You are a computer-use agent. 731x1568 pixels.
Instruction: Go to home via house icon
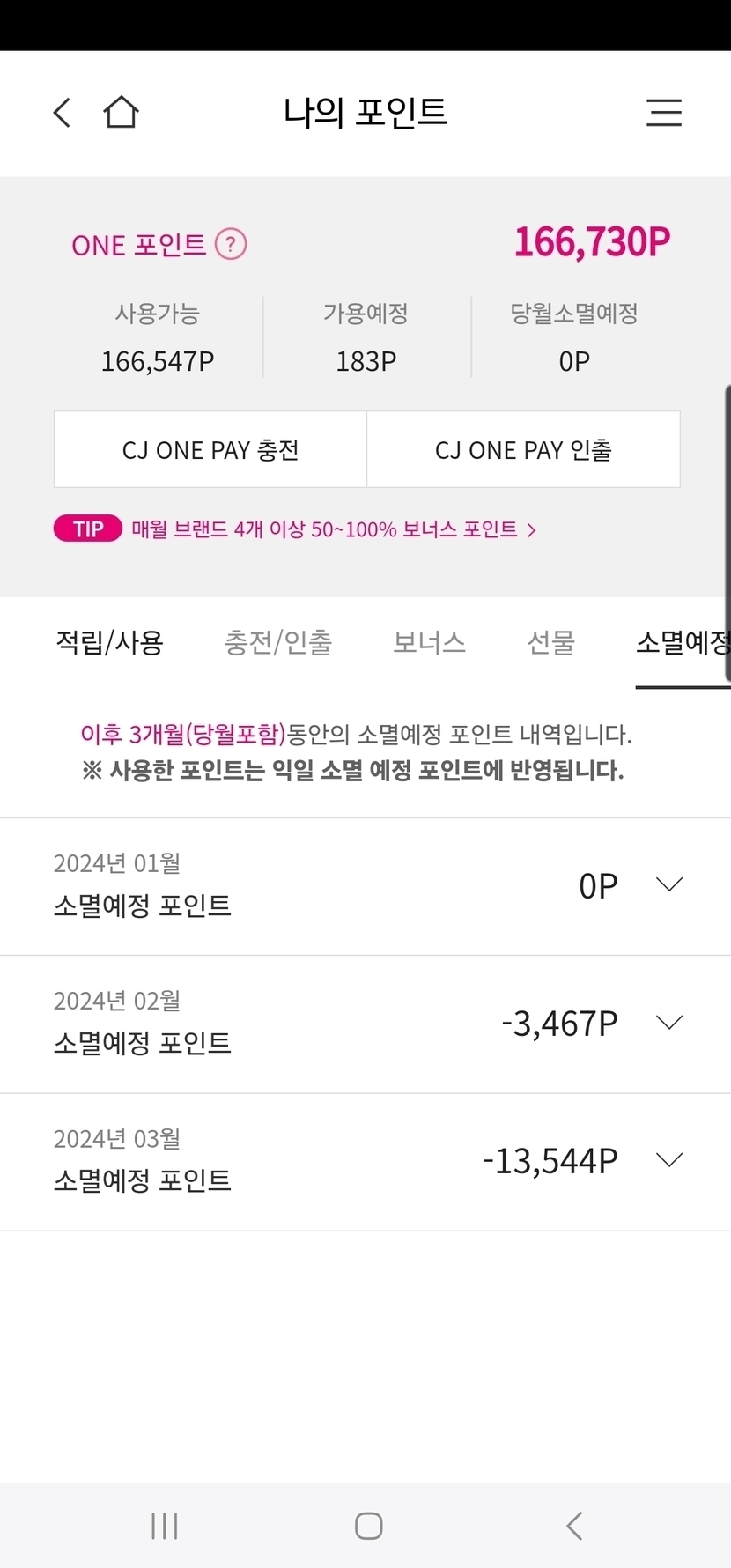121,113
